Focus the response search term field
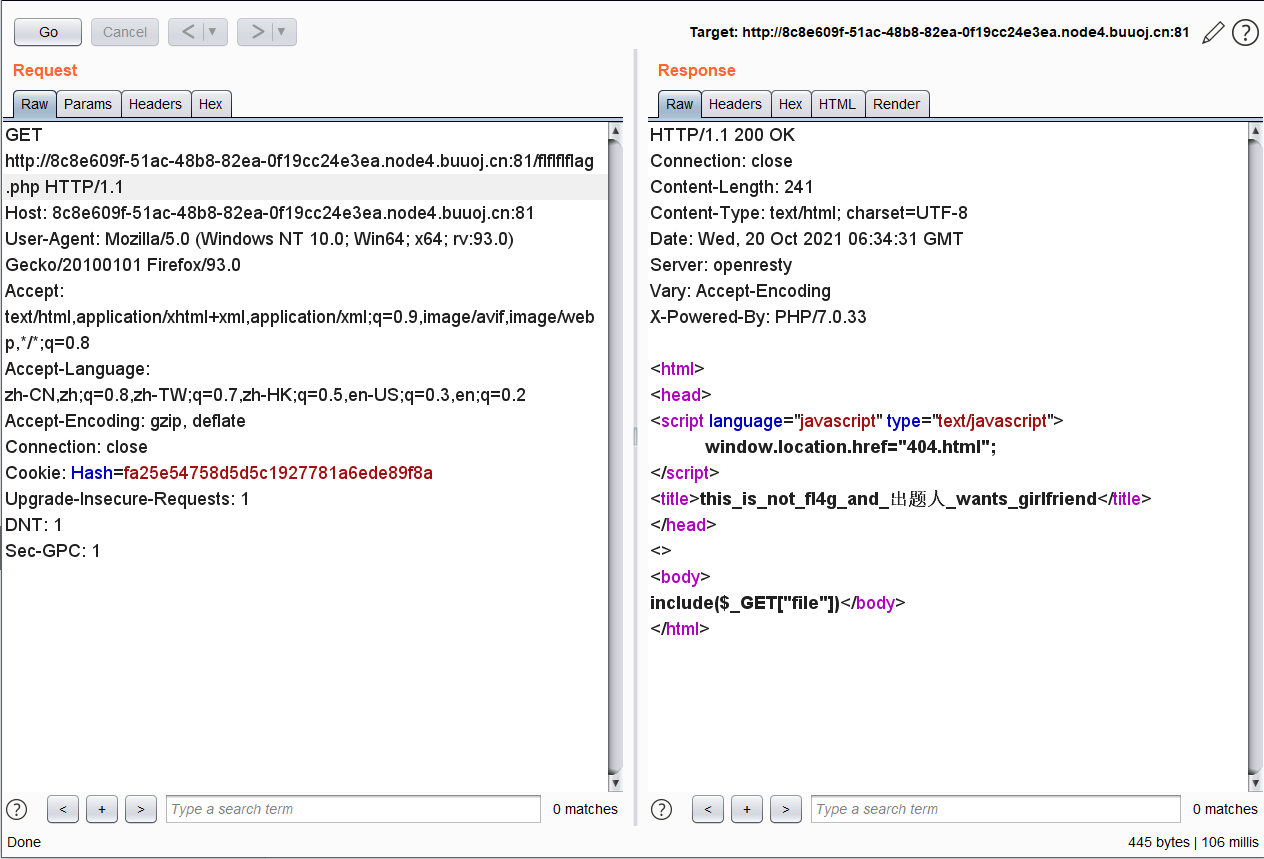Viewport: 1264px width, 859px height. click(x=997, y=809)
